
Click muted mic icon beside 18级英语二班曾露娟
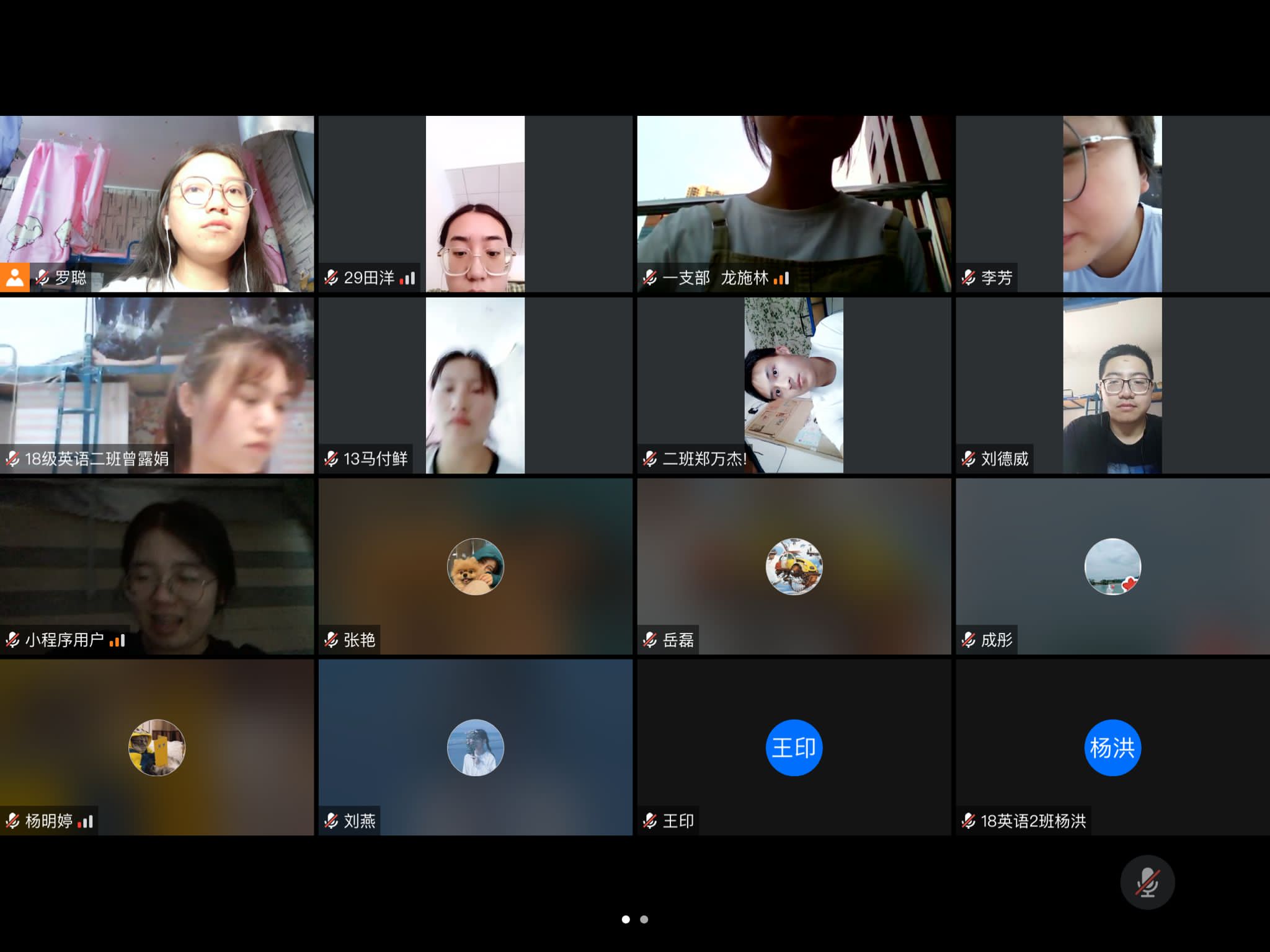(x=12, y=459)
